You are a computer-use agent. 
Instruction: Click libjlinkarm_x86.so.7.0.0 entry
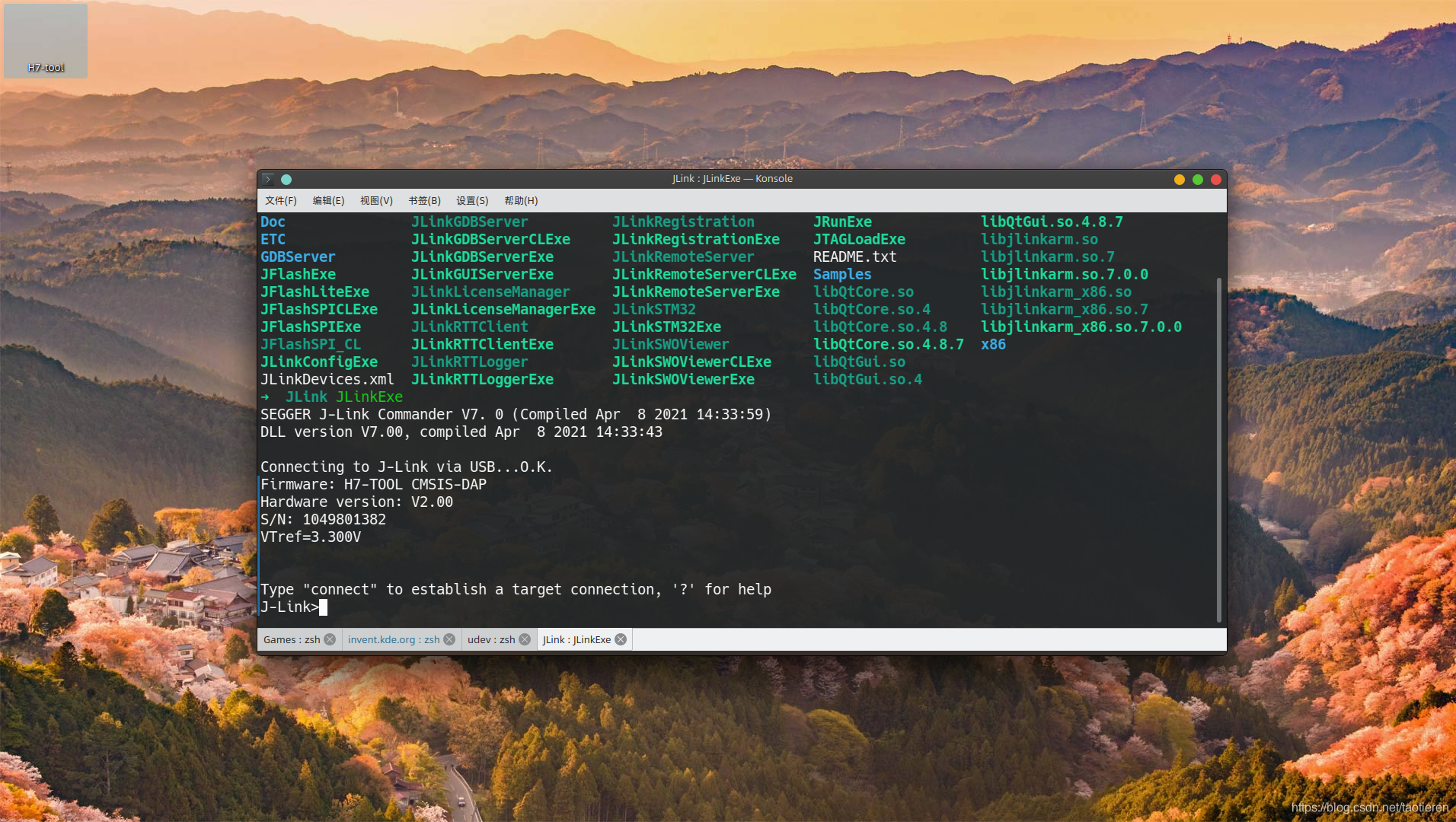click(x=1081, y=327)
